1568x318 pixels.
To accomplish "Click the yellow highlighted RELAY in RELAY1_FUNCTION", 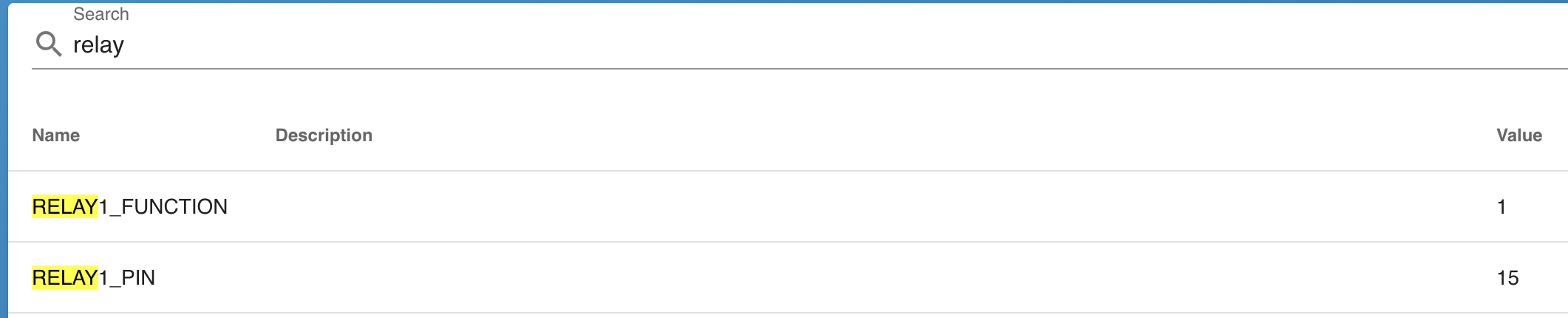I will pyautogui.click(x=65, y=206).
